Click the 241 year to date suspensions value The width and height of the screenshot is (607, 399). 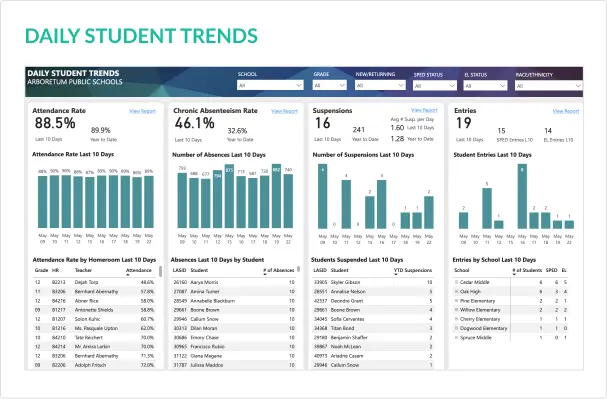pos(358,130)
